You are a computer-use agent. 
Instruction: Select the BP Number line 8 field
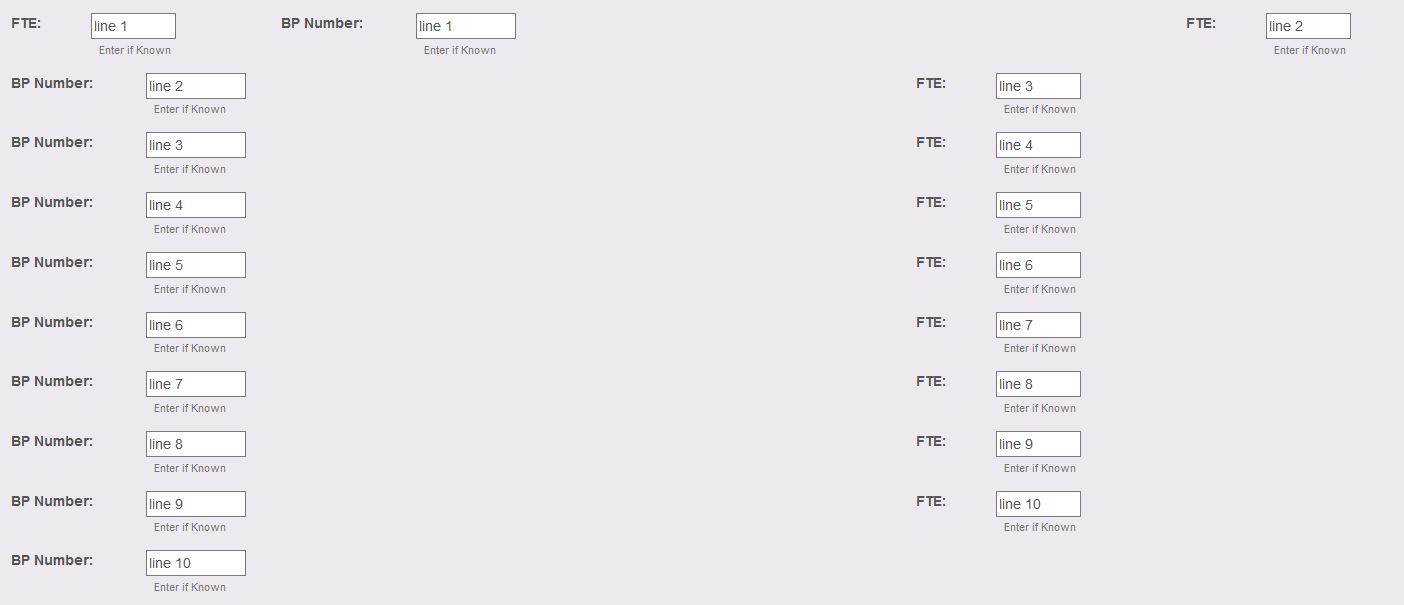point(195,444)
